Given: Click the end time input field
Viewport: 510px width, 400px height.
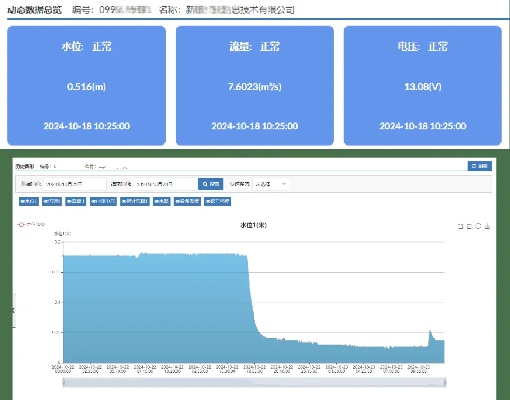Looking at the screenshot, I should [166, 184].
